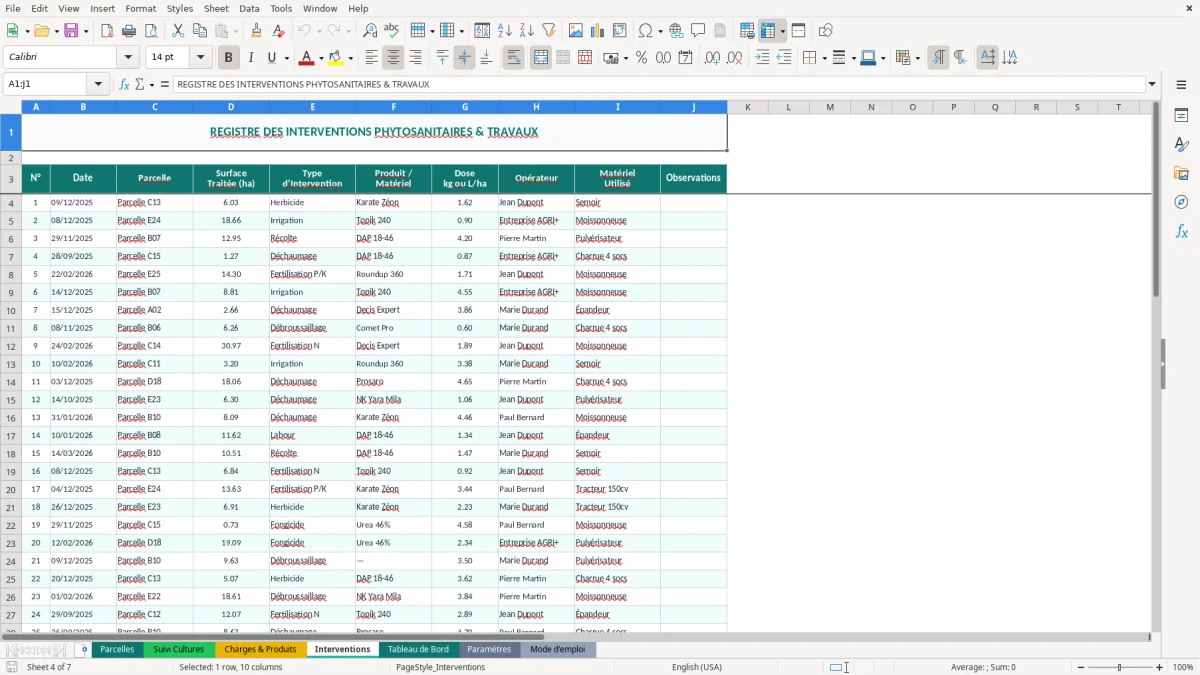Toggle Italic formatting
Viewport: 1200px width, 675px height.
(251, 58)
